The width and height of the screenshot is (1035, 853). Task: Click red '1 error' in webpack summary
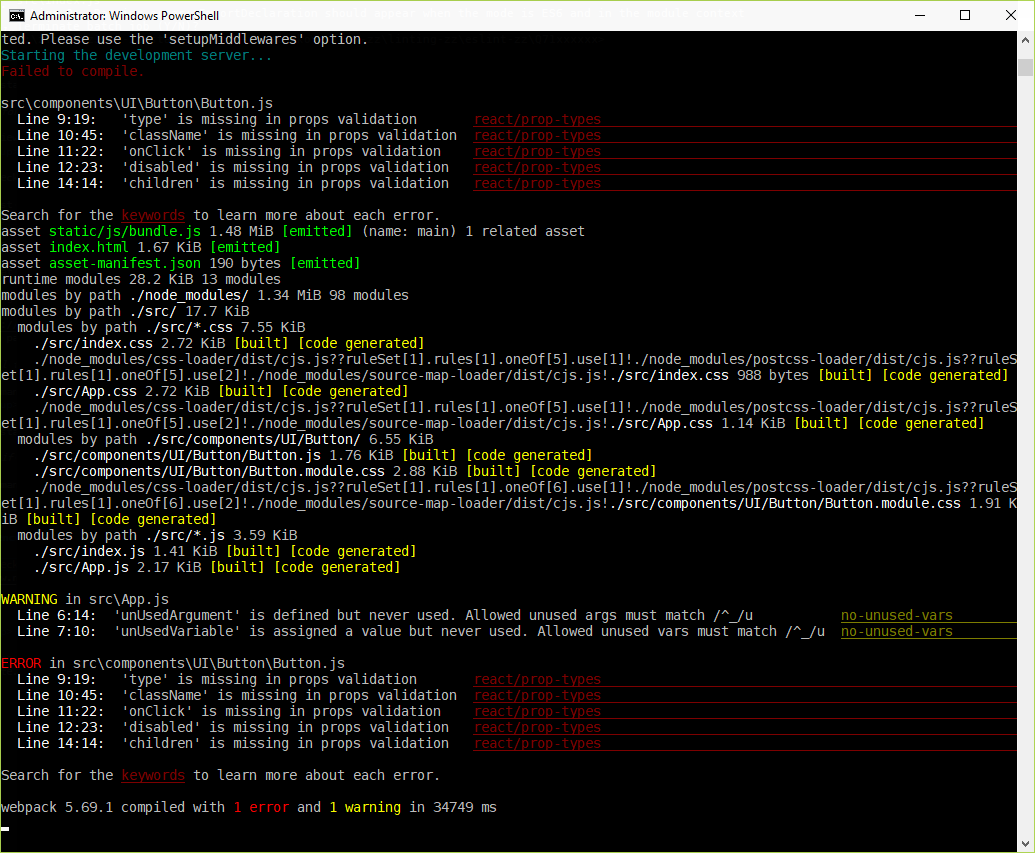(x=261, y=807)
